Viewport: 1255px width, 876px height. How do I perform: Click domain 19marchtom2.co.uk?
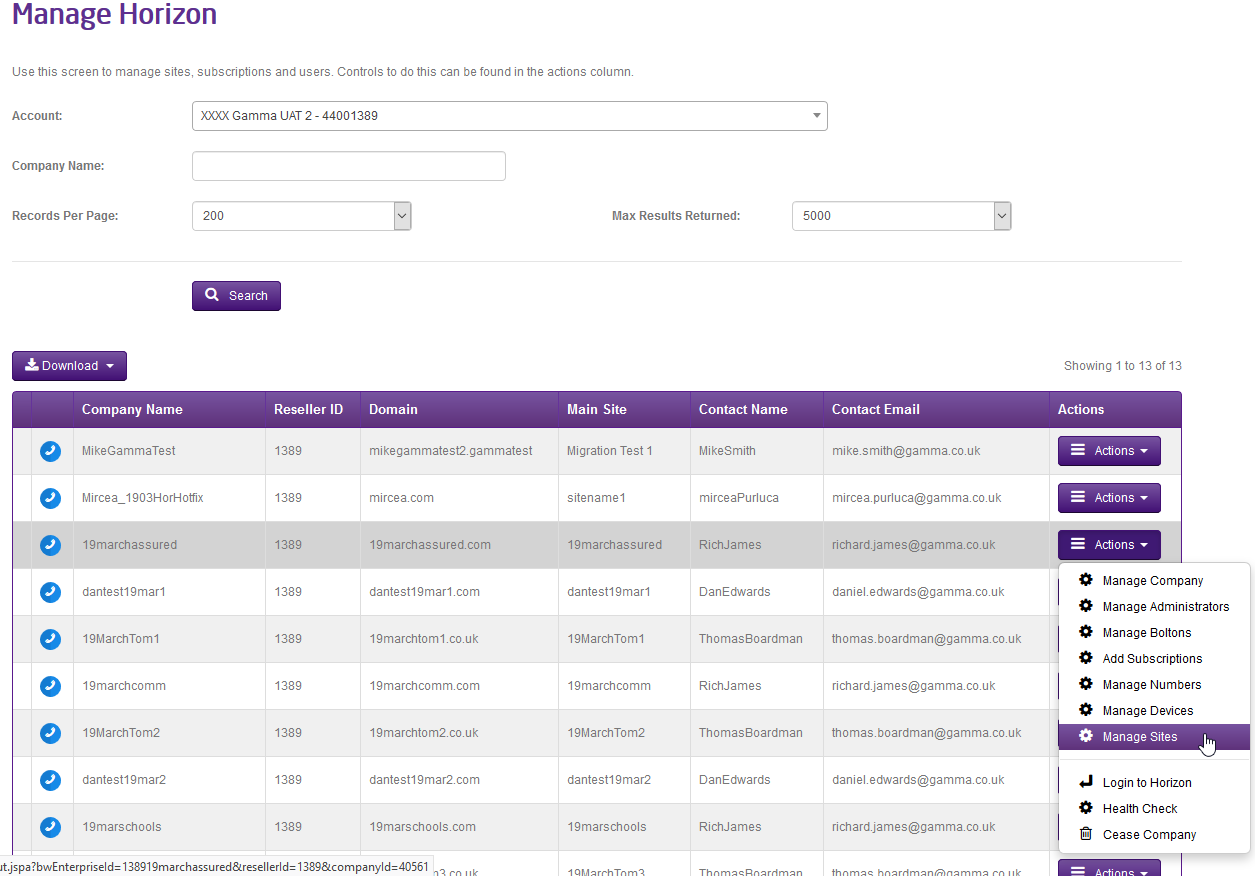point(424,733)
